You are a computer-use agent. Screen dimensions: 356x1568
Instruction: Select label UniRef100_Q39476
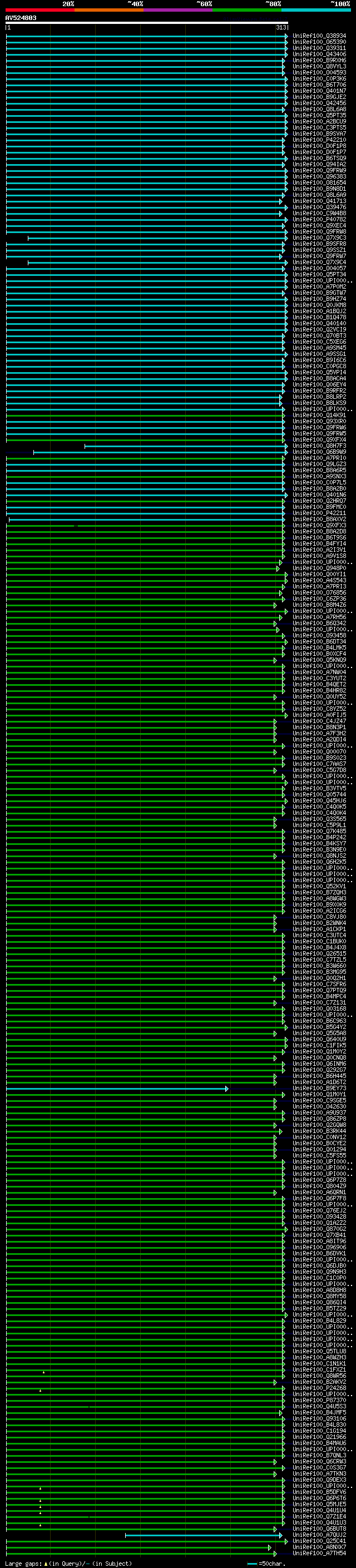pyautogui.click(x=319, y=207)
